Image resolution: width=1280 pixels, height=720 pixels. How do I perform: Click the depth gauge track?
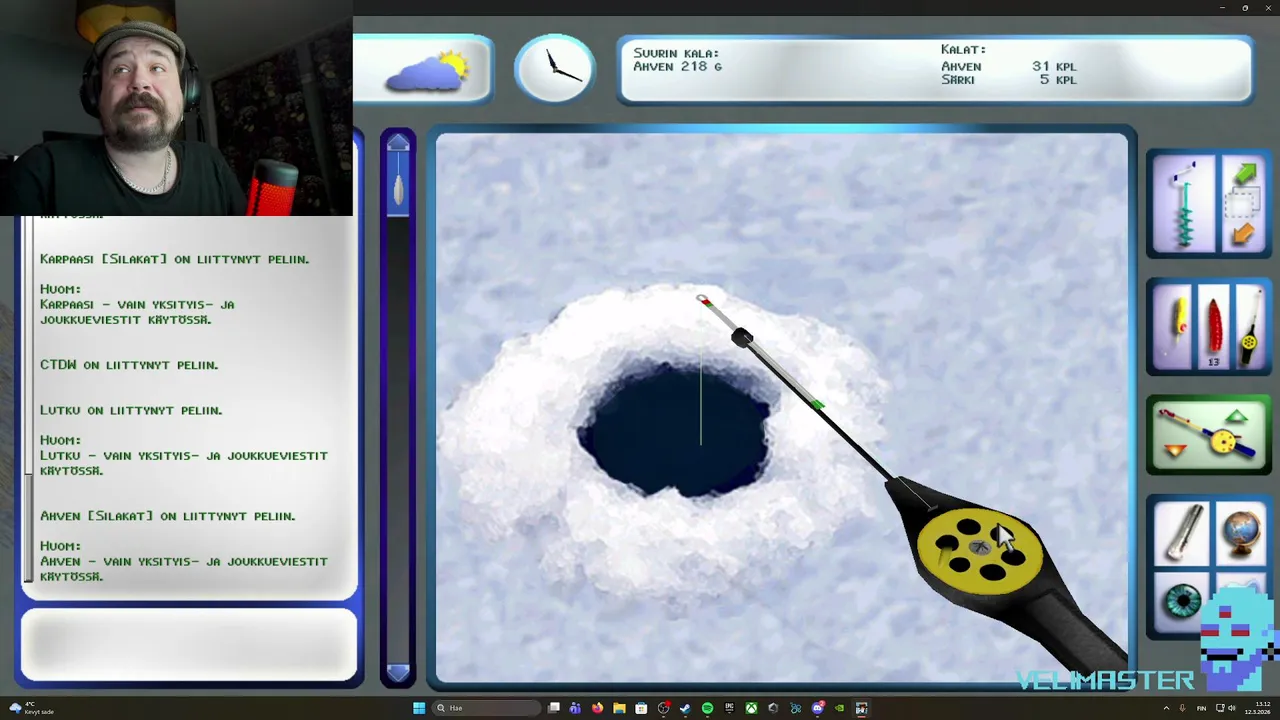point(398,408)
